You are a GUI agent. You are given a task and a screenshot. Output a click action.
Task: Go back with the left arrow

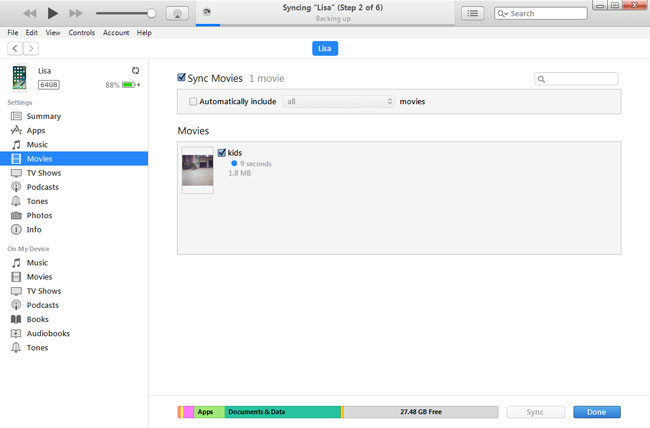pyautogui.click(x=15, y=49)
